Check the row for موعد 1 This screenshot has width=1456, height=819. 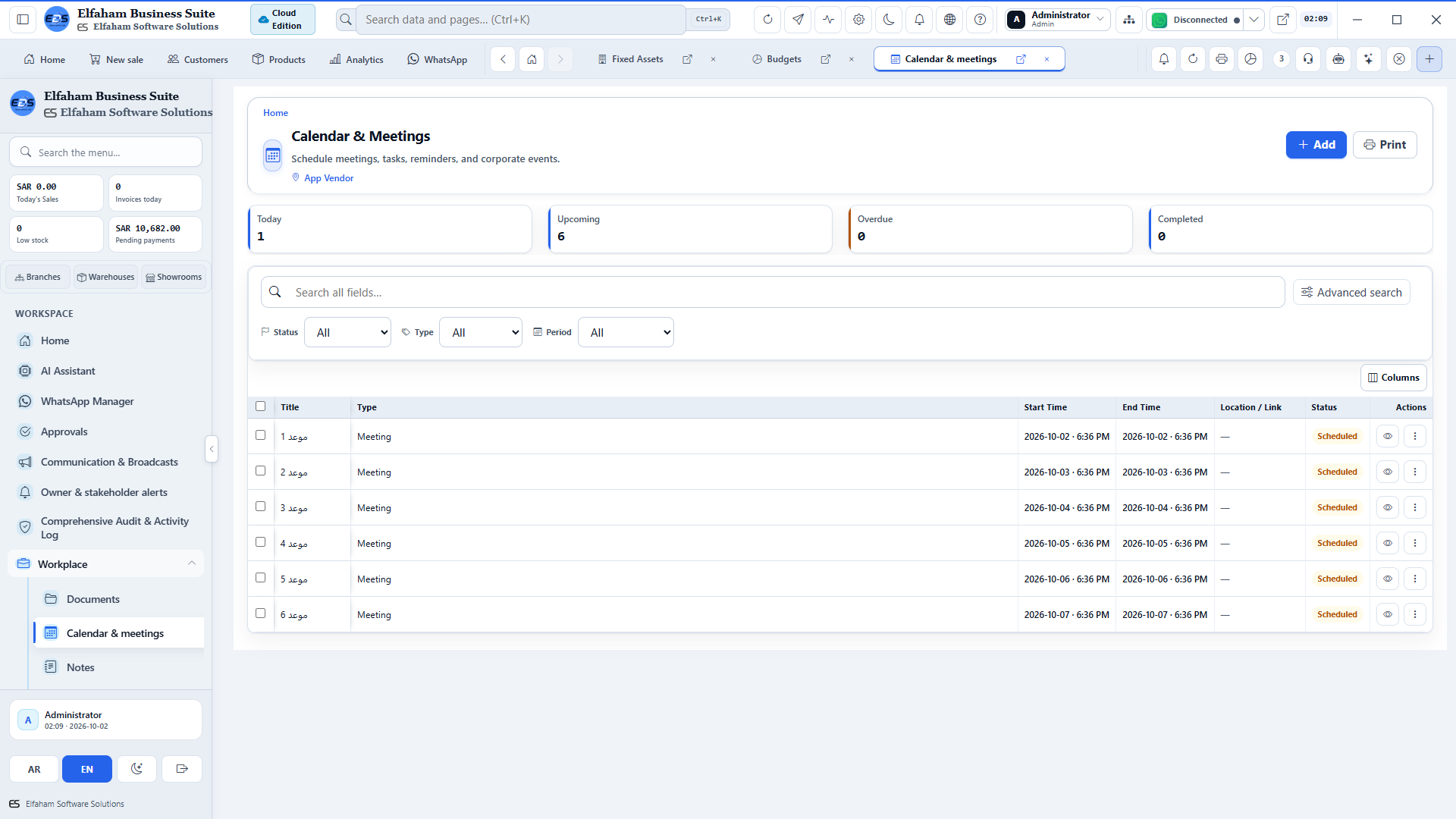[261, 435]
